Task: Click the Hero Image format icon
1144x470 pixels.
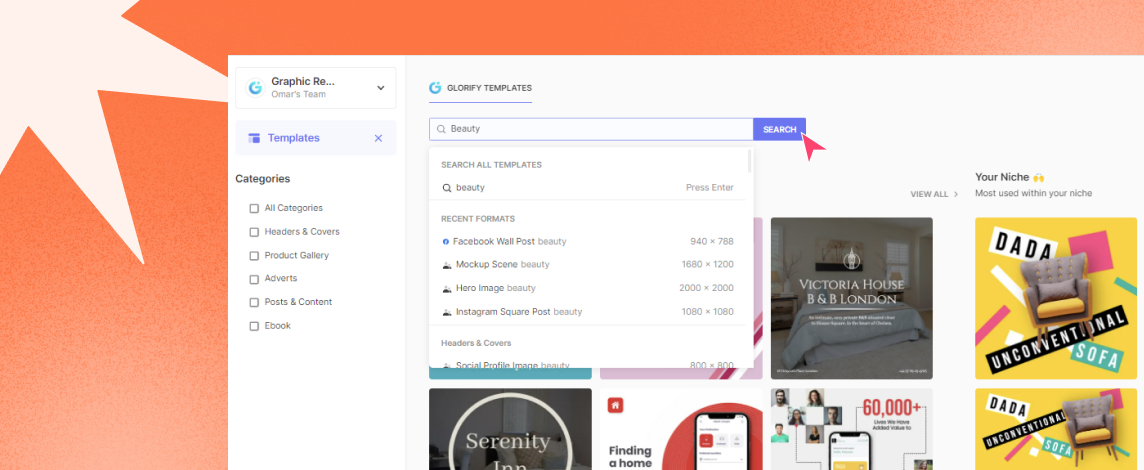Action: click(x=447, y=288)
